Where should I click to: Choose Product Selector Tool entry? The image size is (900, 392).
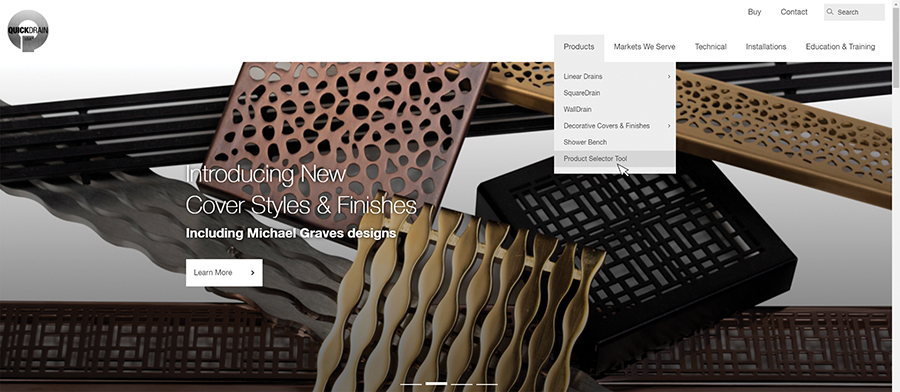(615, 158)
